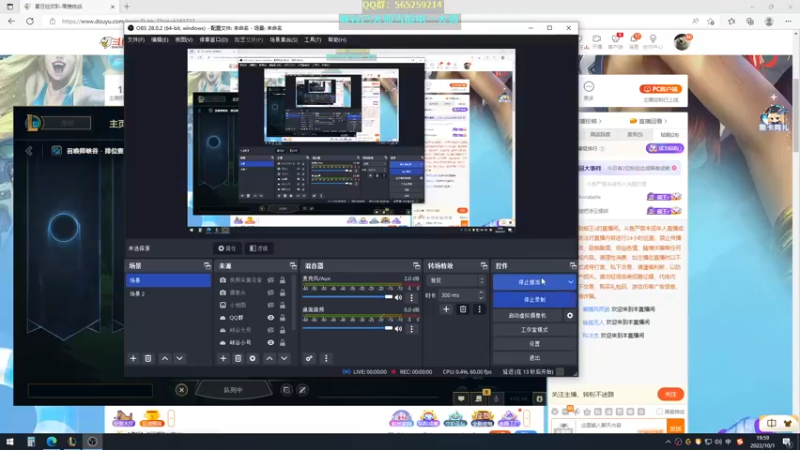Viewport: 800px width, 450px height.
Task: Toggle lock on QQ群 source
Action: [283, 317]
